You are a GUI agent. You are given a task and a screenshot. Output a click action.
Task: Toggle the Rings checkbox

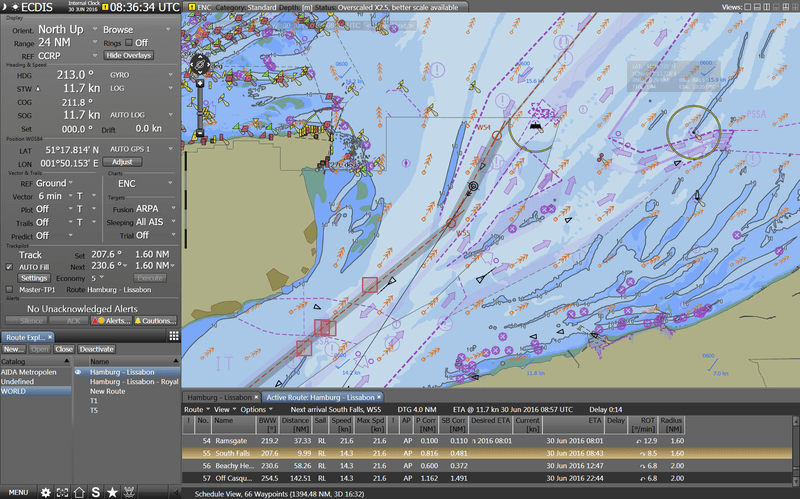[127, 43]
